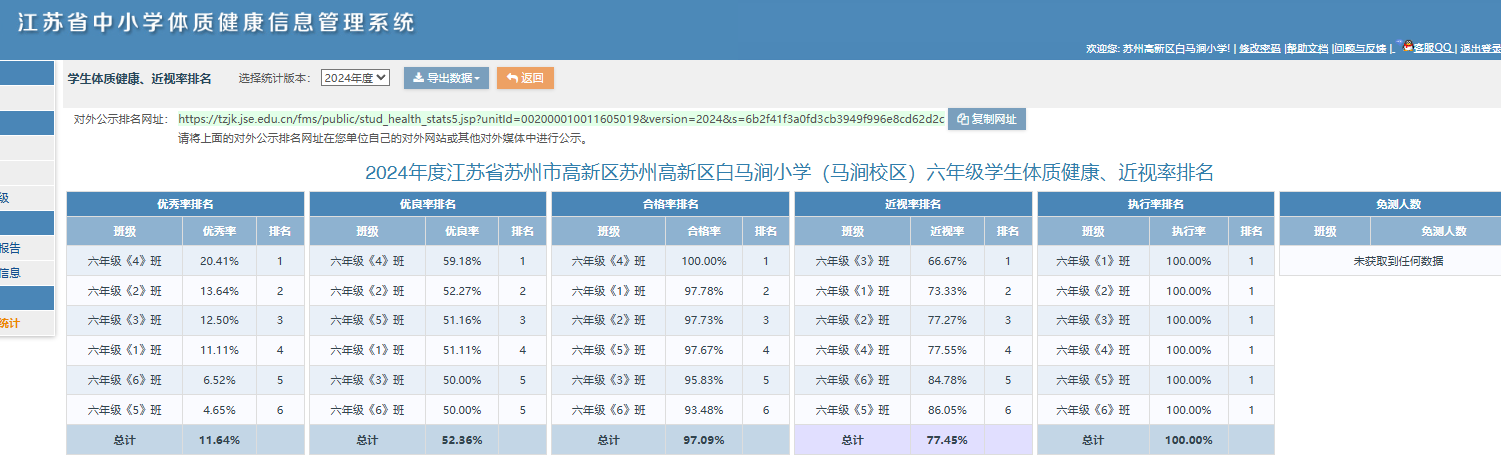Click the 93.48% pass rate cell

tap(705, 410)
